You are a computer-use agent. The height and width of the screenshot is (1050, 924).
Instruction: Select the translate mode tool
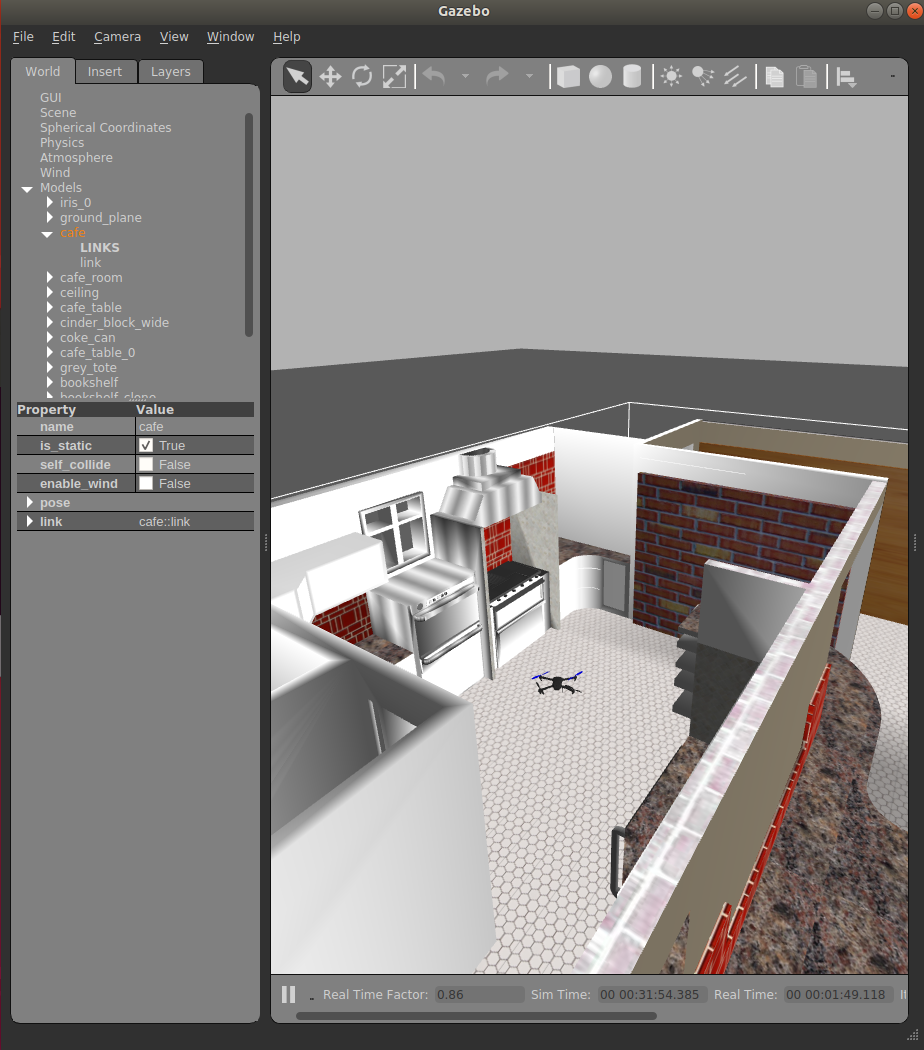330,76
